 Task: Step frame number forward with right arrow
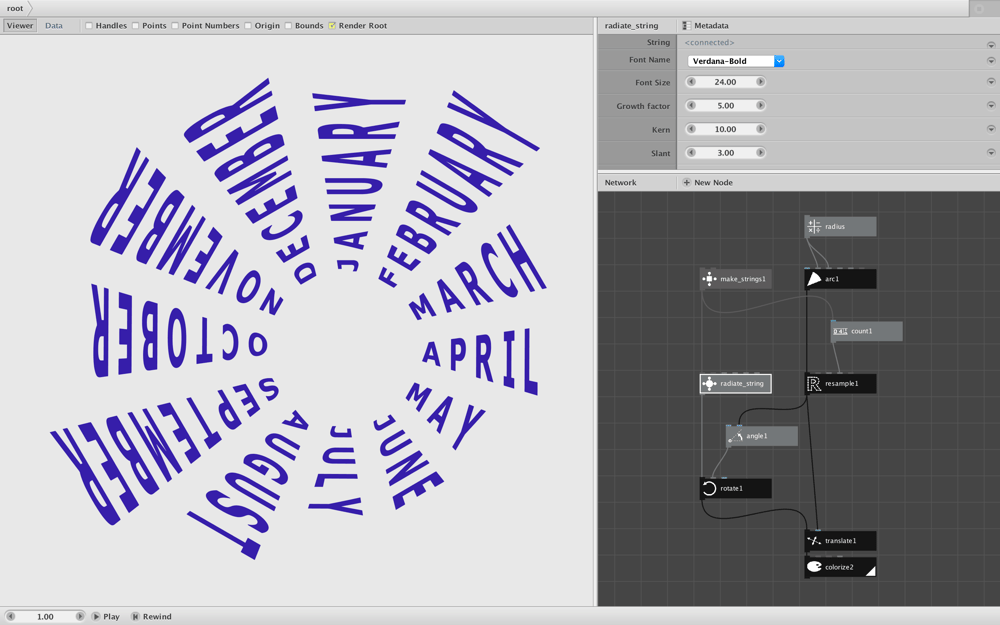(80, 616)
